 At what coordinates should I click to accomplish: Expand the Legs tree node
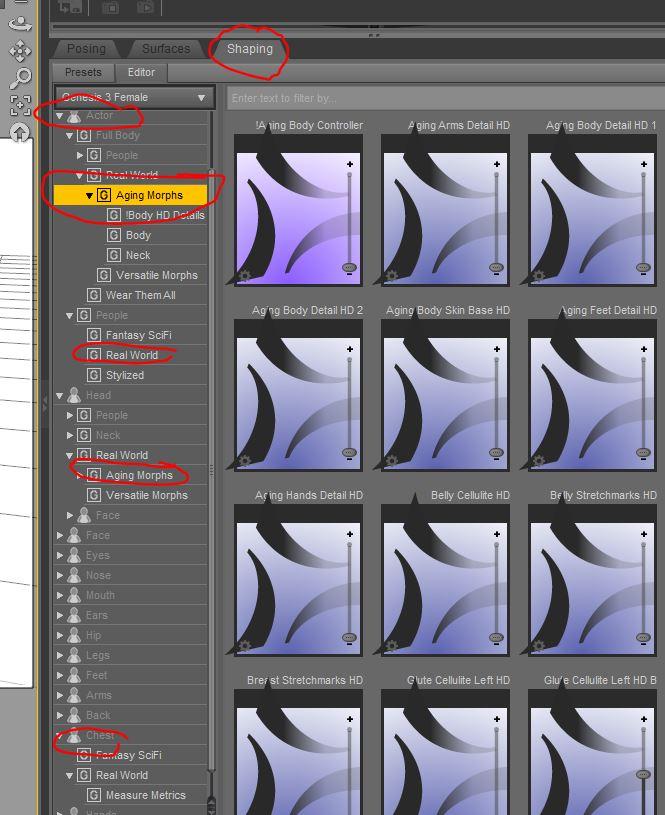pos(59,656)
